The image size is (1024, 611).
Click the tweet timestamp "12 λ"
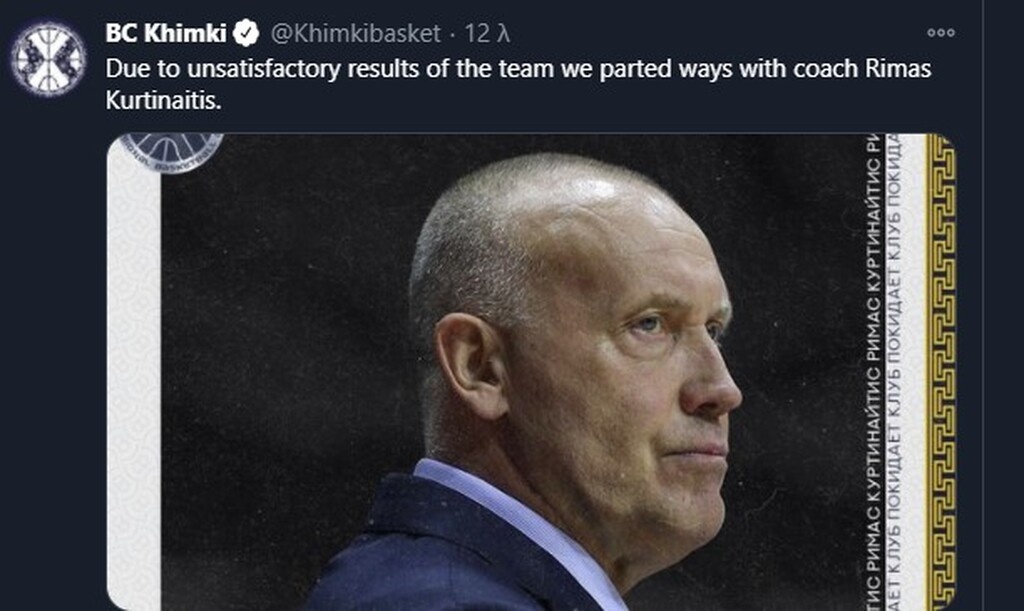[488, 34]
